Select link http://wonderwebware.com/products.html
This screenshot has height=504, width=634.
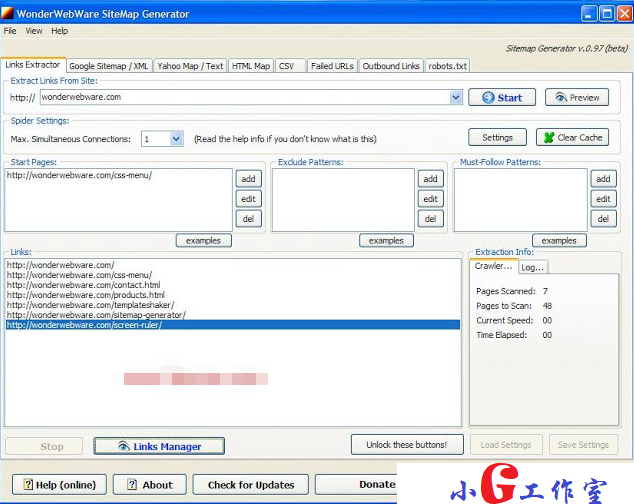coord(86,295)
